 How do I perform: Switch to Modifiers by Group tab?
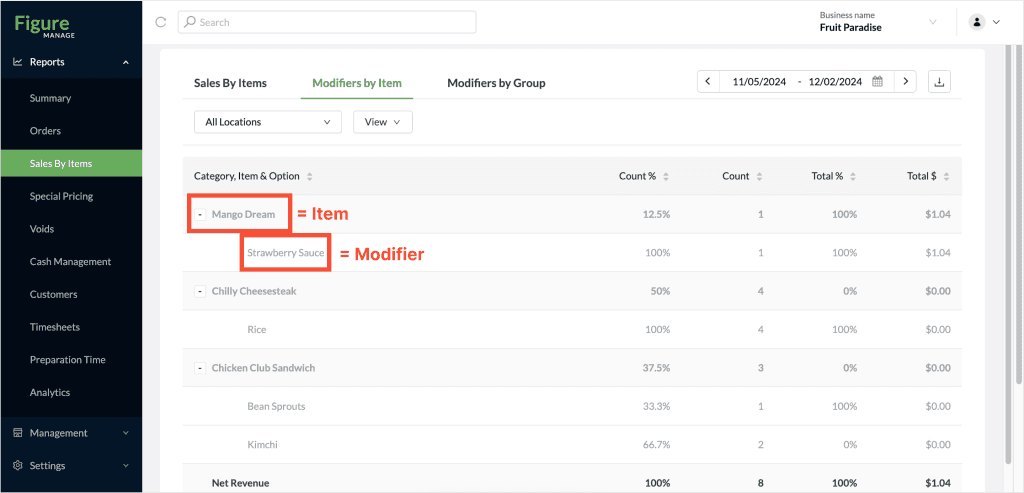click(x=496, y=83)
